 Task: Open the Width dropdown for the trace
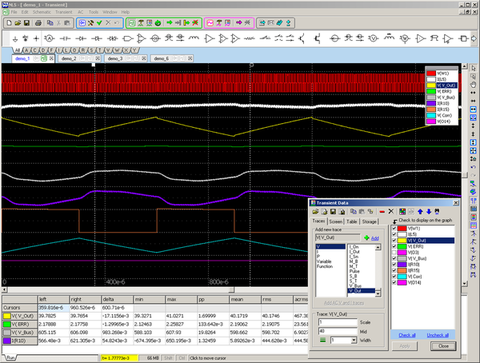[x=354, y=340]
